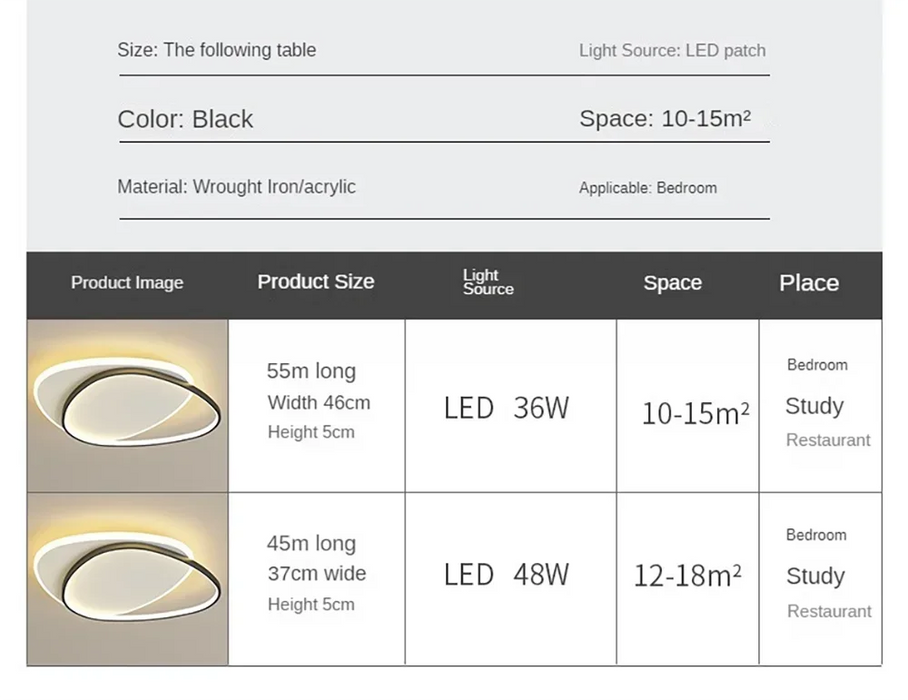Select the Product Image column header
908x700 pixels.
[127, 283]
